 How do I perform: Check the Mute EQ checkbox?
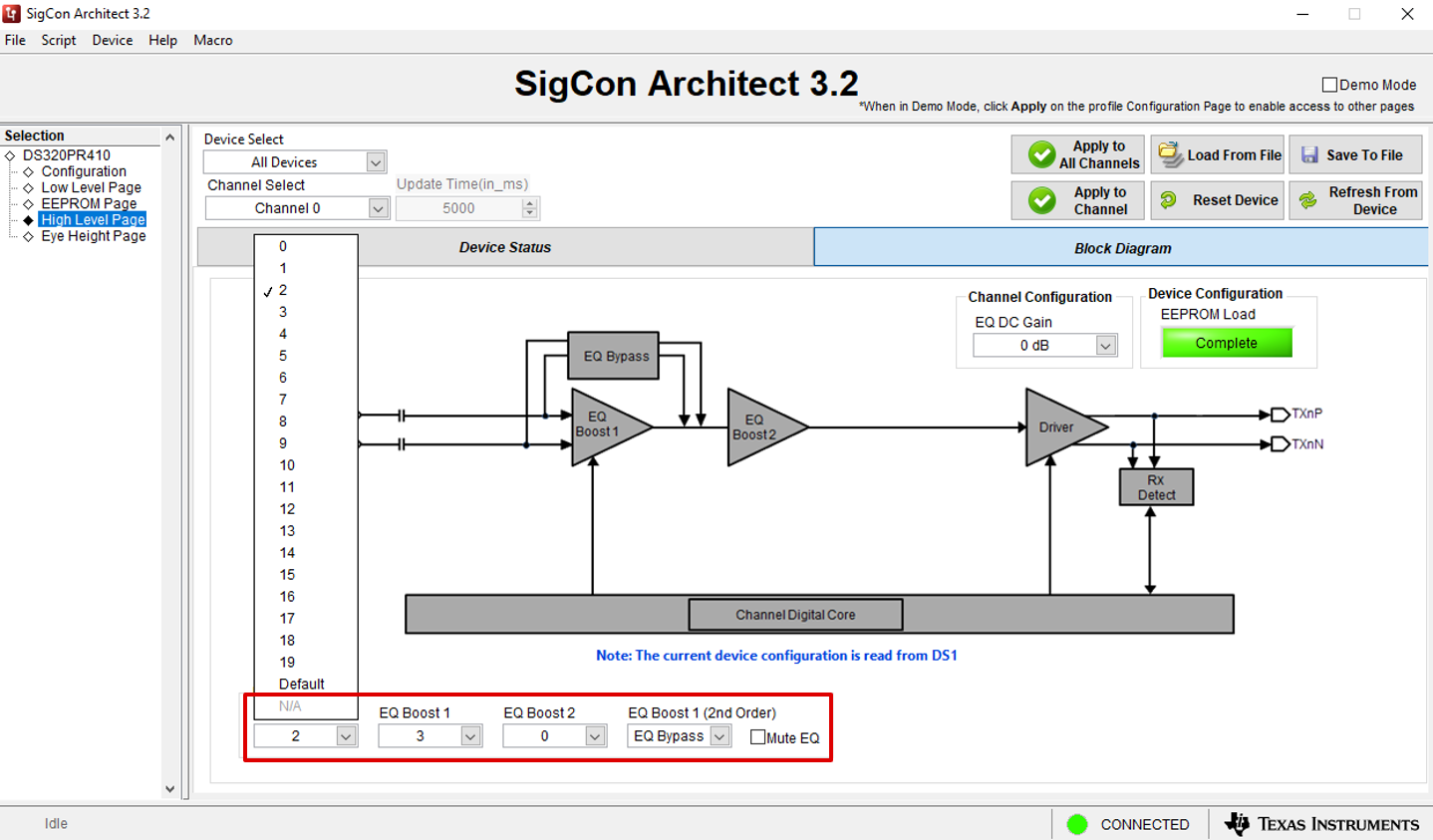(x=757, y=737)
